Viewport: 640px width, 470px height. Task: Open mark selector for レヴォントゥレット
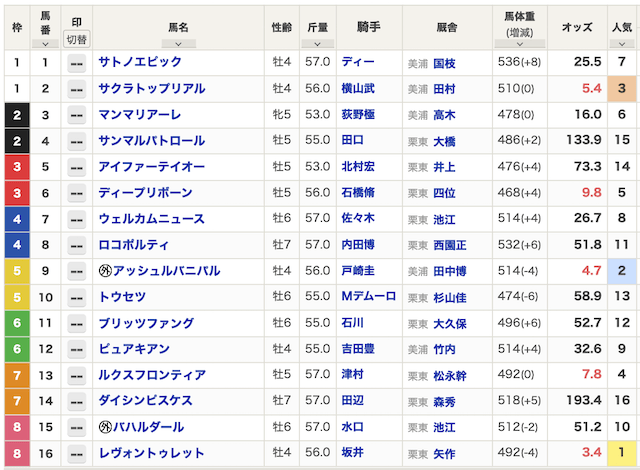click(x=76, y=453)
